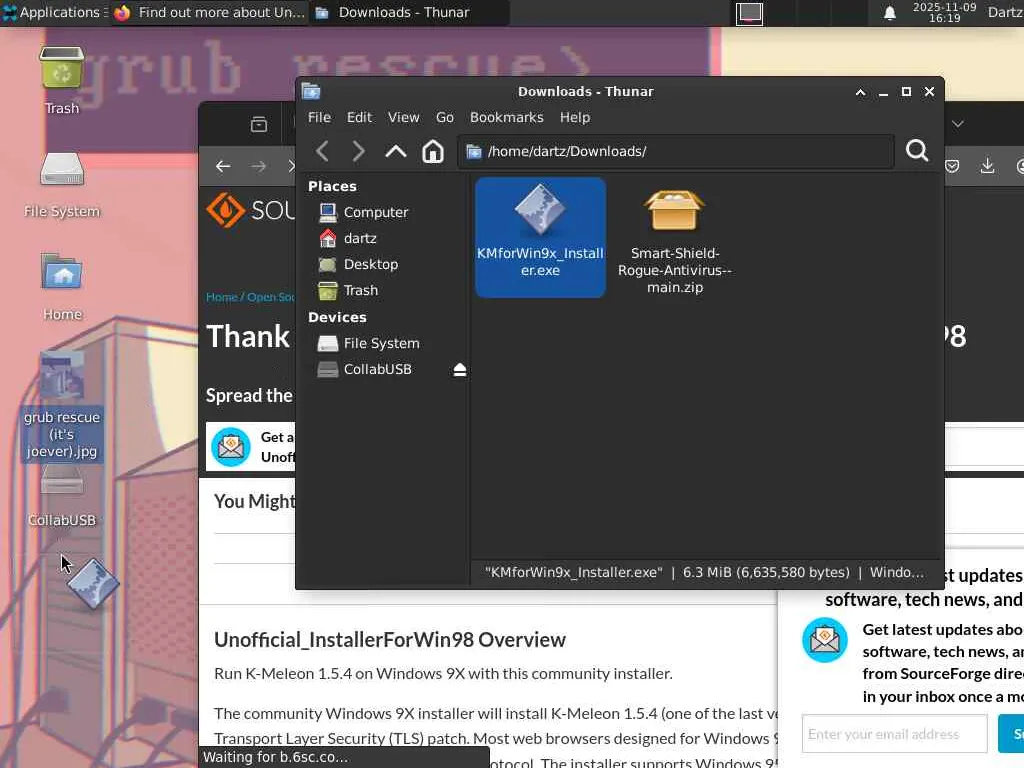This screenshot has height=768, width=1024.
Task: Open Thunar Bookmarks menu
Action: pos(507,118)
